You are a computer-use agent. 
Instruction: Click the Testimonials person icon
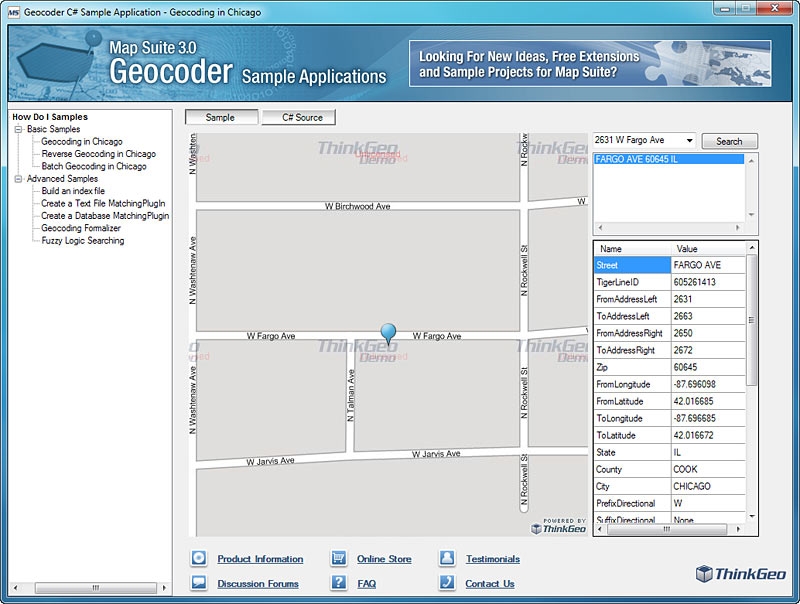click(447, 558)
